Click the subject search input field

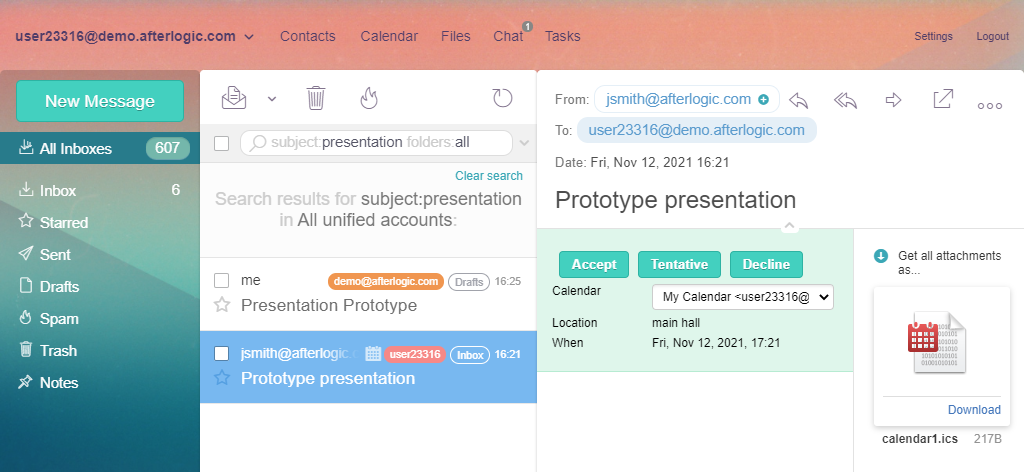pyautogui.click(x=380, y=142)
